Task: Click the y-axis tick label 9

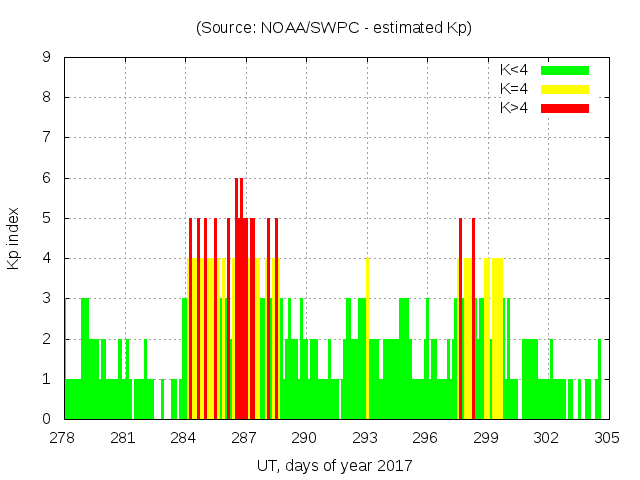Action: 46,58
